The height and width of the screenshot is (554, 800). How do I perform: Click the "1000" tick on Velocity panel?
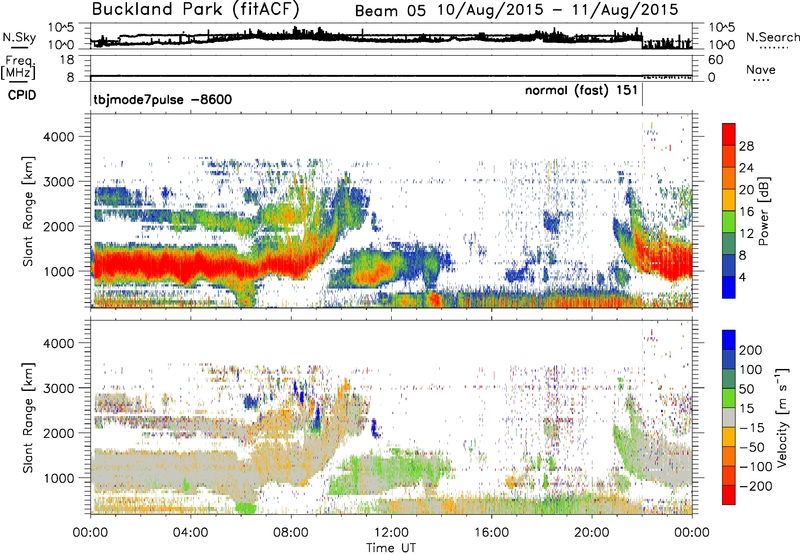pos(58,478)
